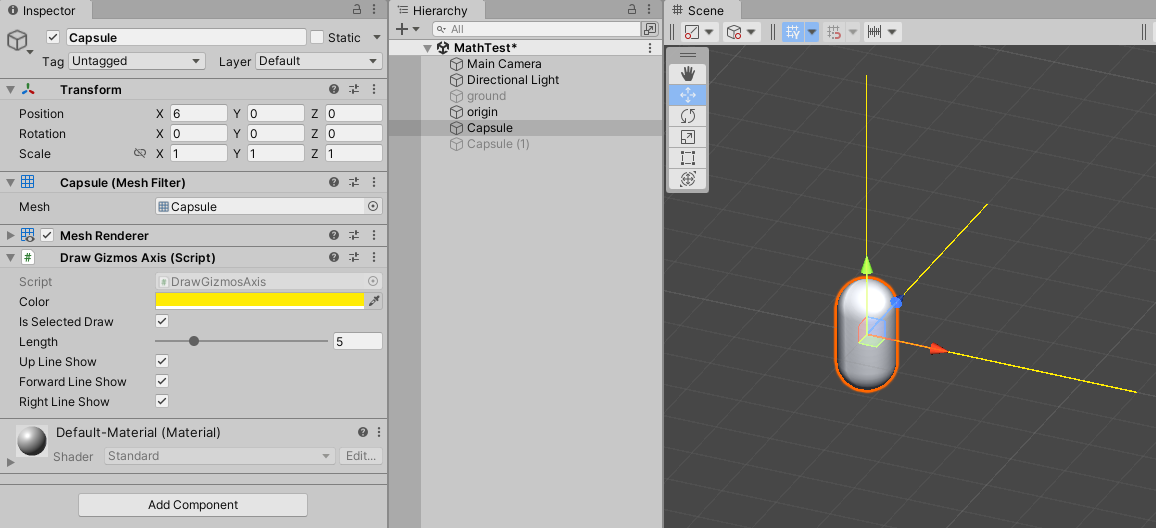This screenshot has width=1156, height=528.
Task: Open the Hierarchy create plus dropdown
Action: pos(407,29)
